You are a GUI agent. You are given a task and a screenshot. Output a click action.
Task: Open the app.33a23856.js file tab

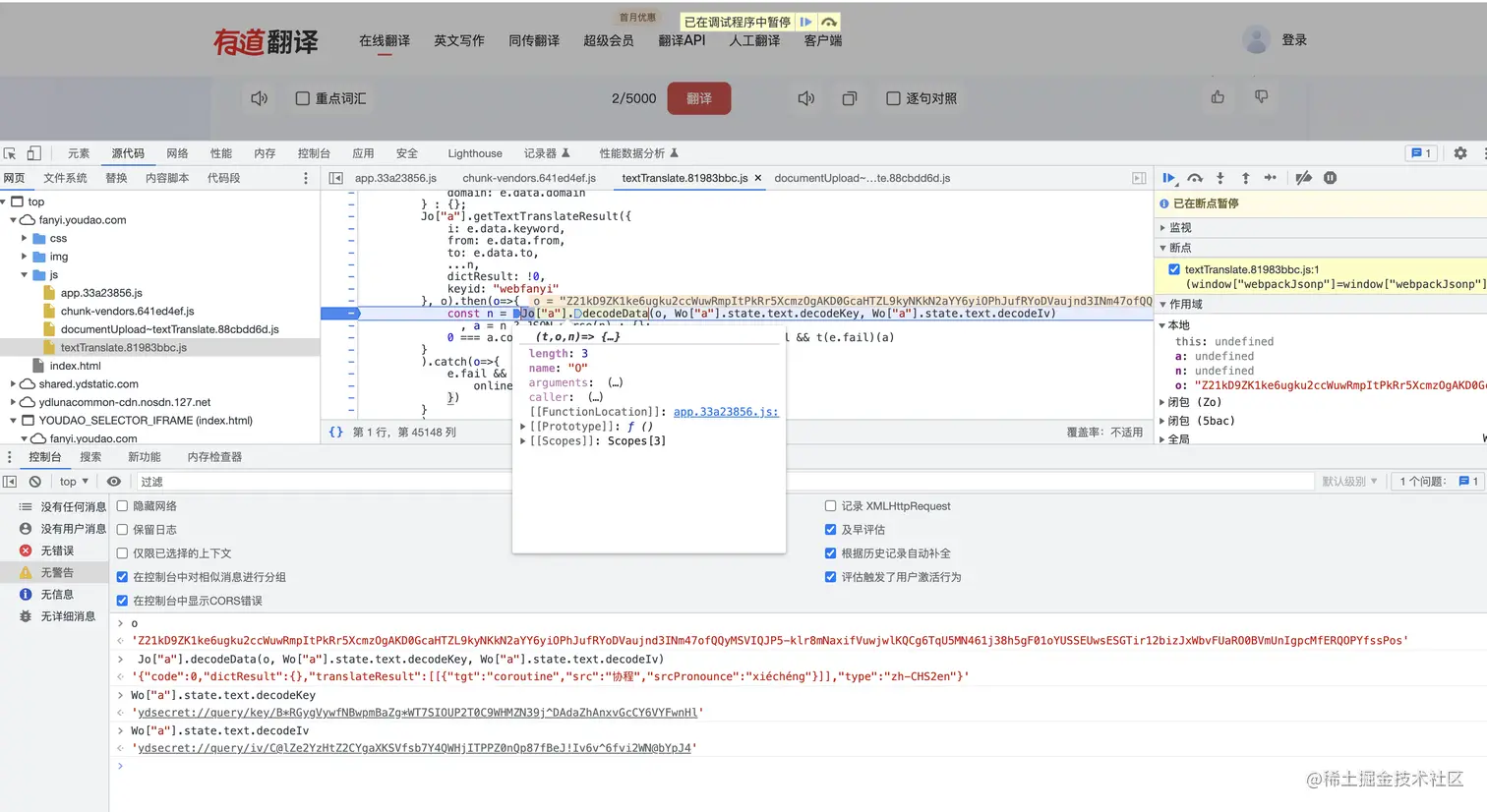(x=395, y=178)
